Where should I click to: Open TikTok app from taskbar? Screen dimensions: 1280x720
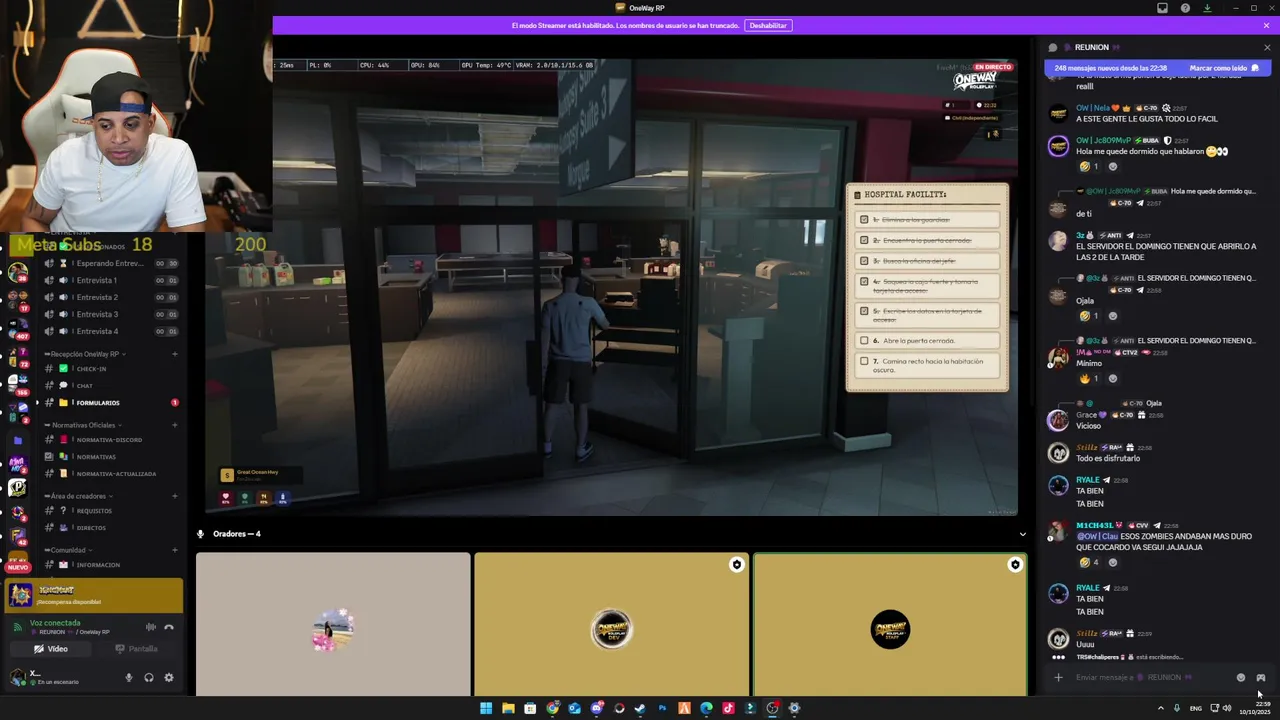728,708
